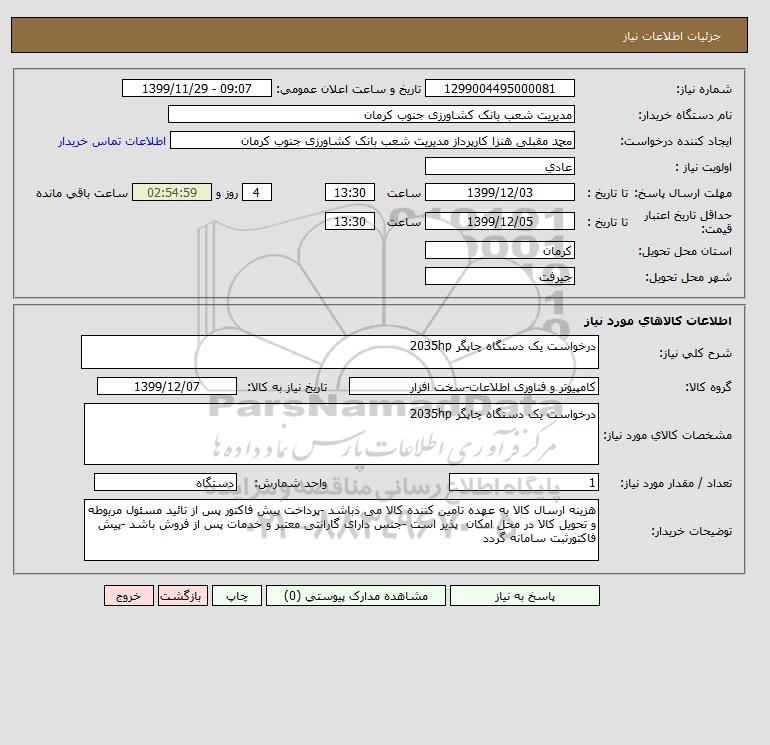The height and width of the screenshot is (745, 770).
Task: Click the چاپ print button
Action: coord(237,596)
